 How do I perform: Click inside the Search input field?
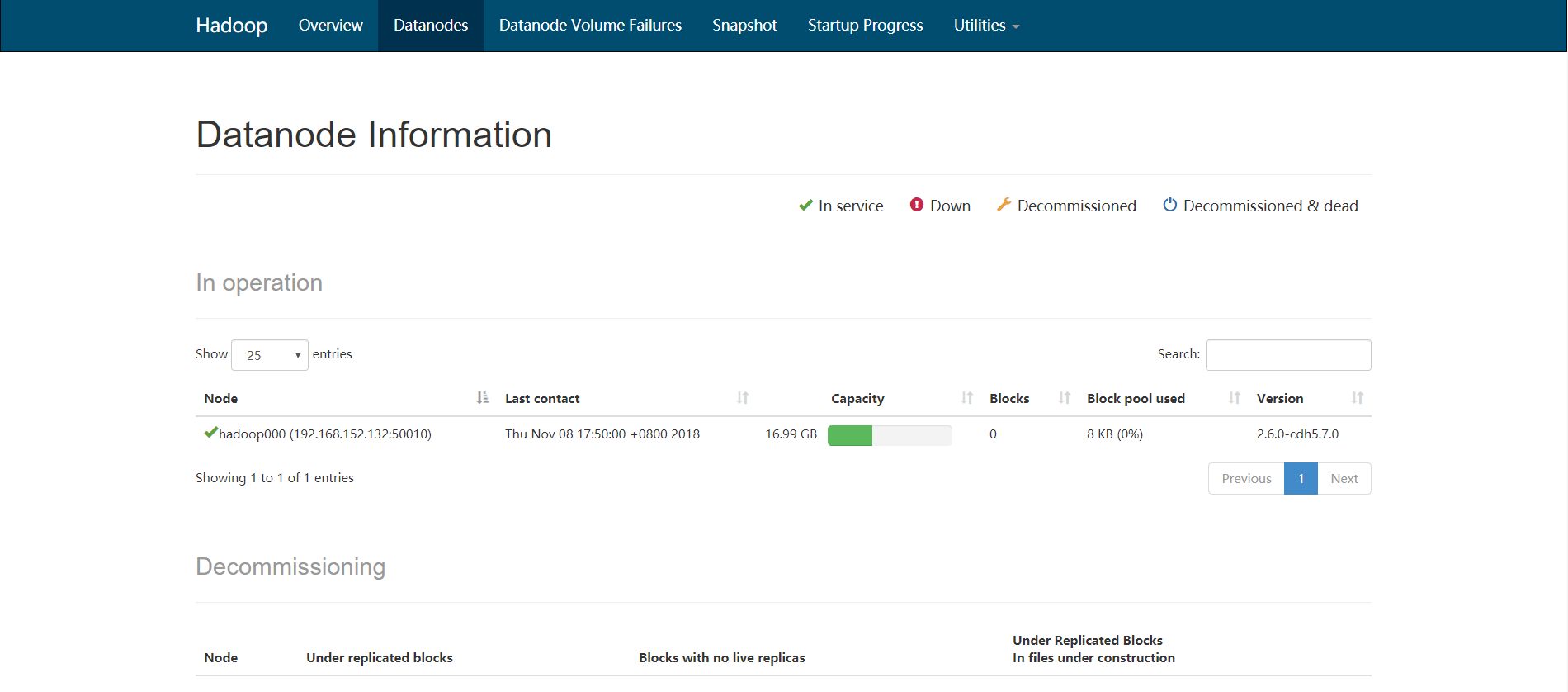(1288, 355)
